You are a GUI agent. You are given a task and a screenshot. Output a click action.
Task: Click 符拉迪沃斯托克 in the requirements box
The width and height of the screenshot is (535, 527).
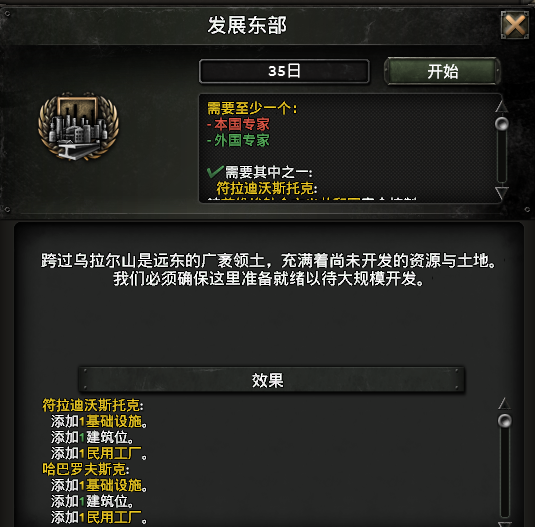click(265, 188)
